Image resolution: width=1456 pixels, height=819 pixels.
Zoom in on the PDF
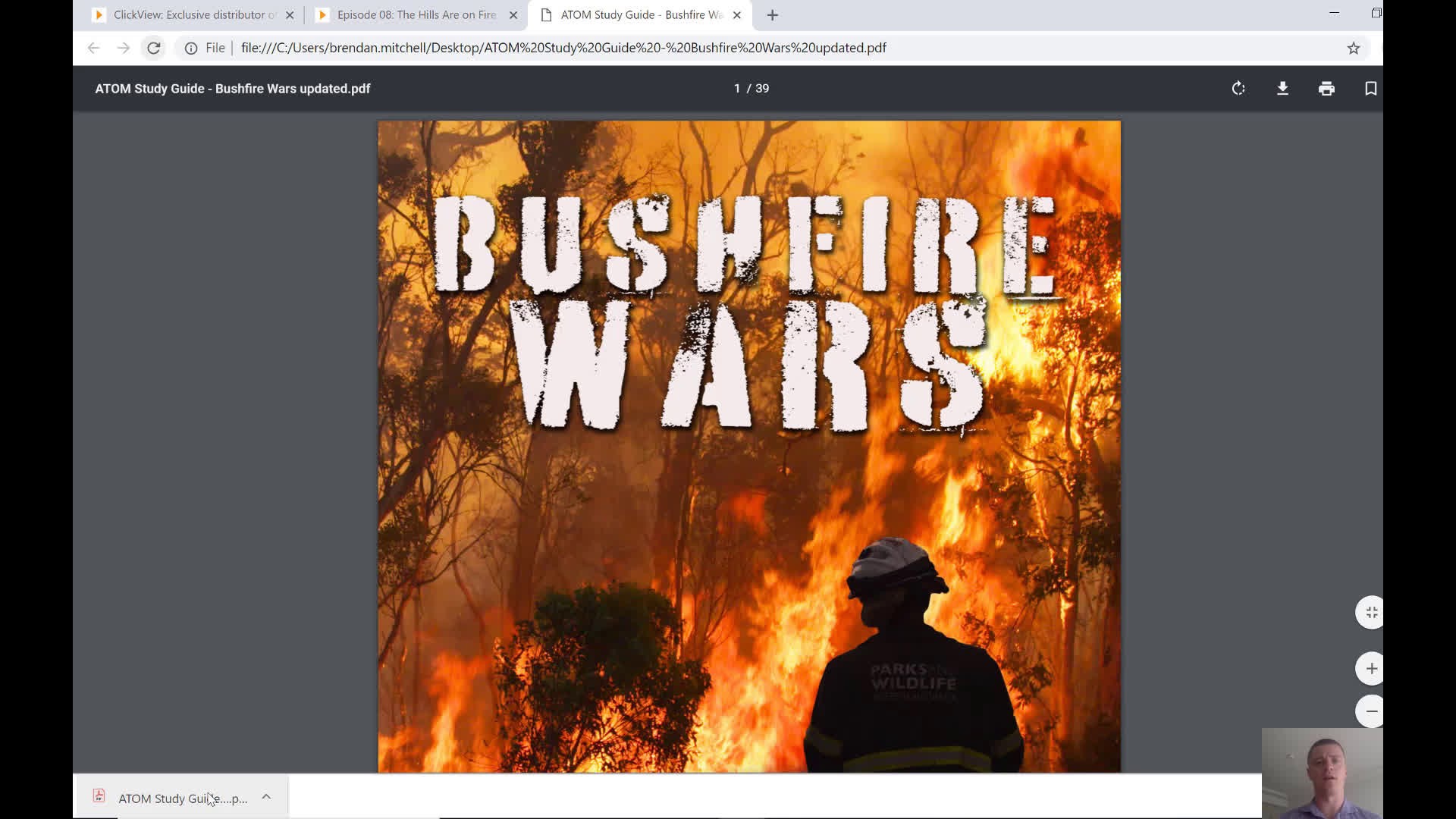tap(1370, 668)
